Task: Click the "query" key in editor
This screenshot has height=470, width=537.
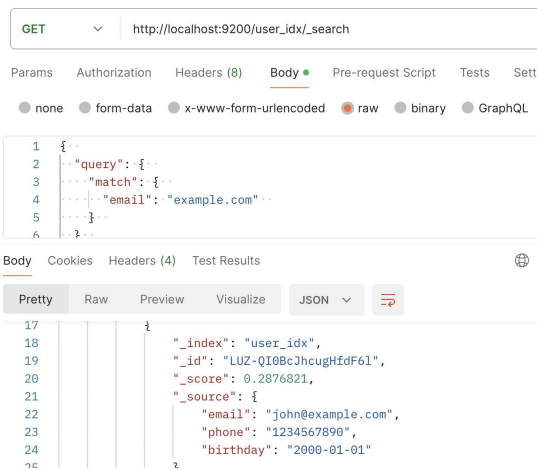Action: [99, 164]
